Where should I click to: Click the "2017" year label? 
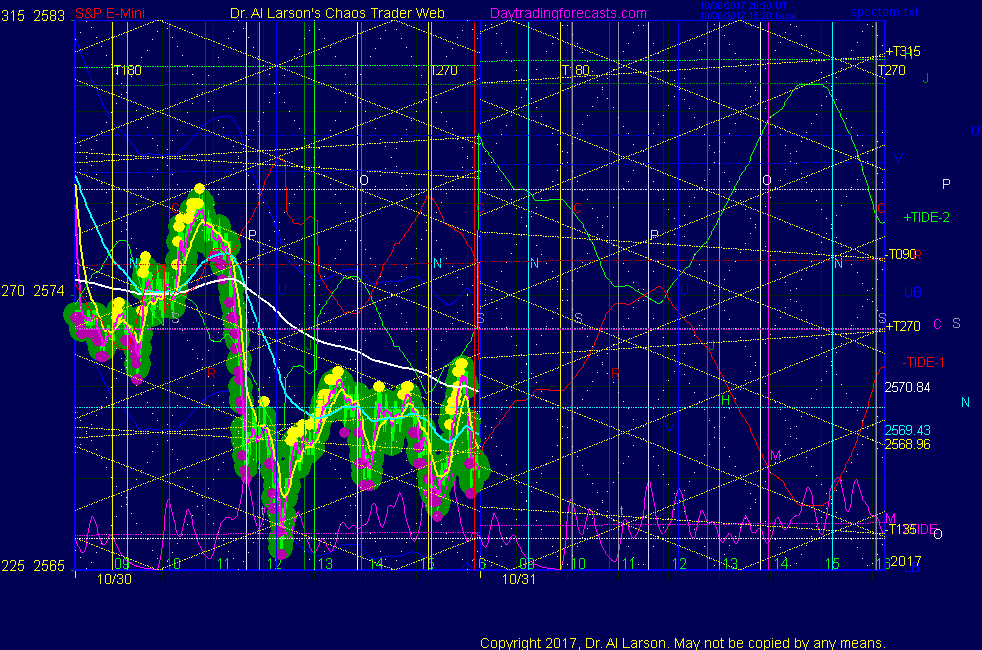(905, 561)
